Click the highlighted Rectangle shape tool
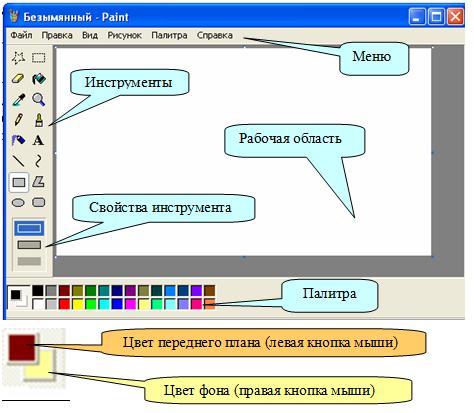 [x=19, y=182]
